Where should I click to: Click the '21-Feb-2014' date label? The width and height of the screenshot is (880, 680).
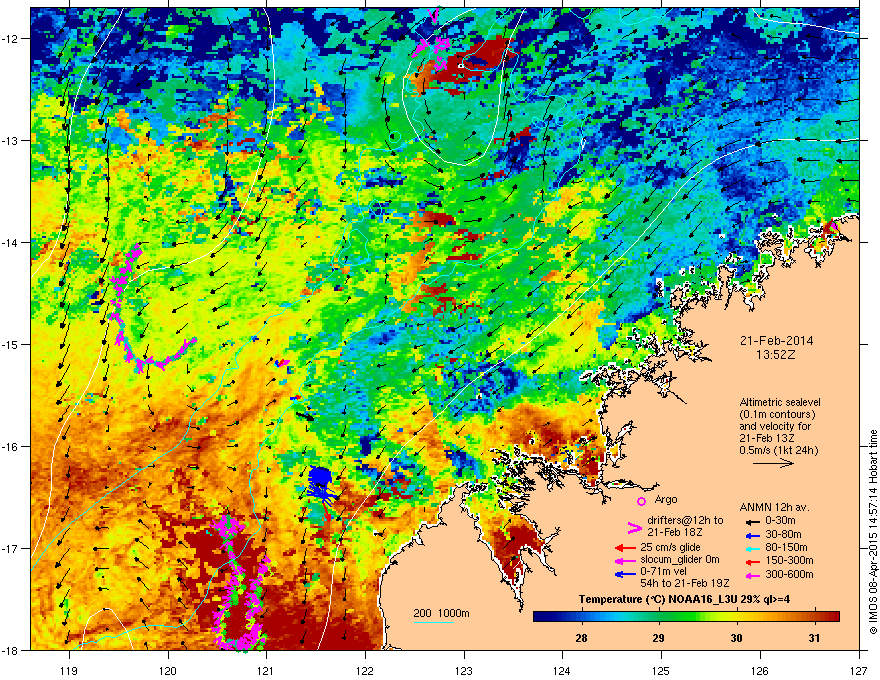776,341
